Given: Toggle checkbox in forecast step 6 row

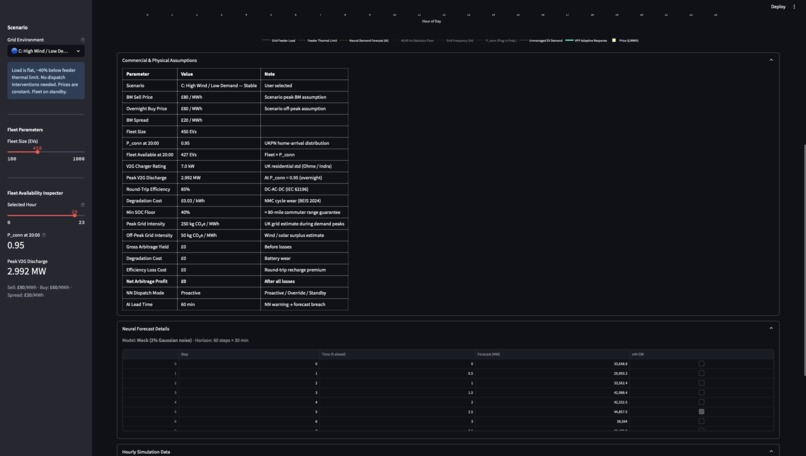Looking at the screenshot, I should tap(701, 421).
